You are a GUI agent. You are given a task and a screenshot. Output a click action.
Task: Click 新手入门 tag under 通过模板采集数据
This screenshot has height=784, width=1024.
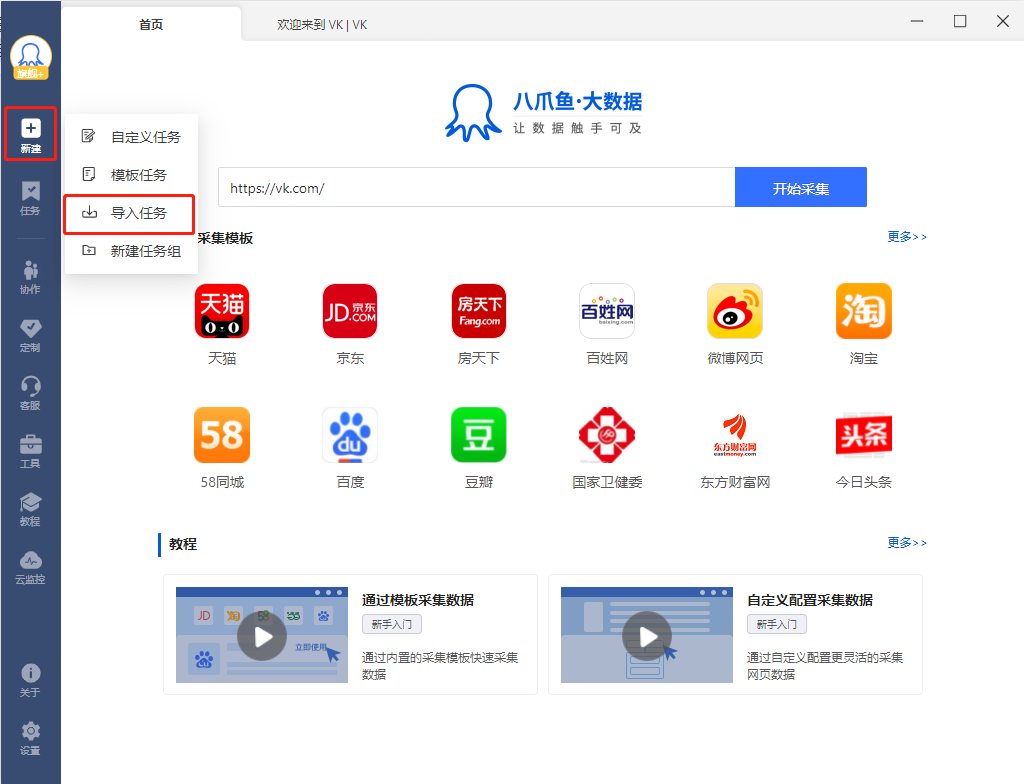click(x=392, y=625)
